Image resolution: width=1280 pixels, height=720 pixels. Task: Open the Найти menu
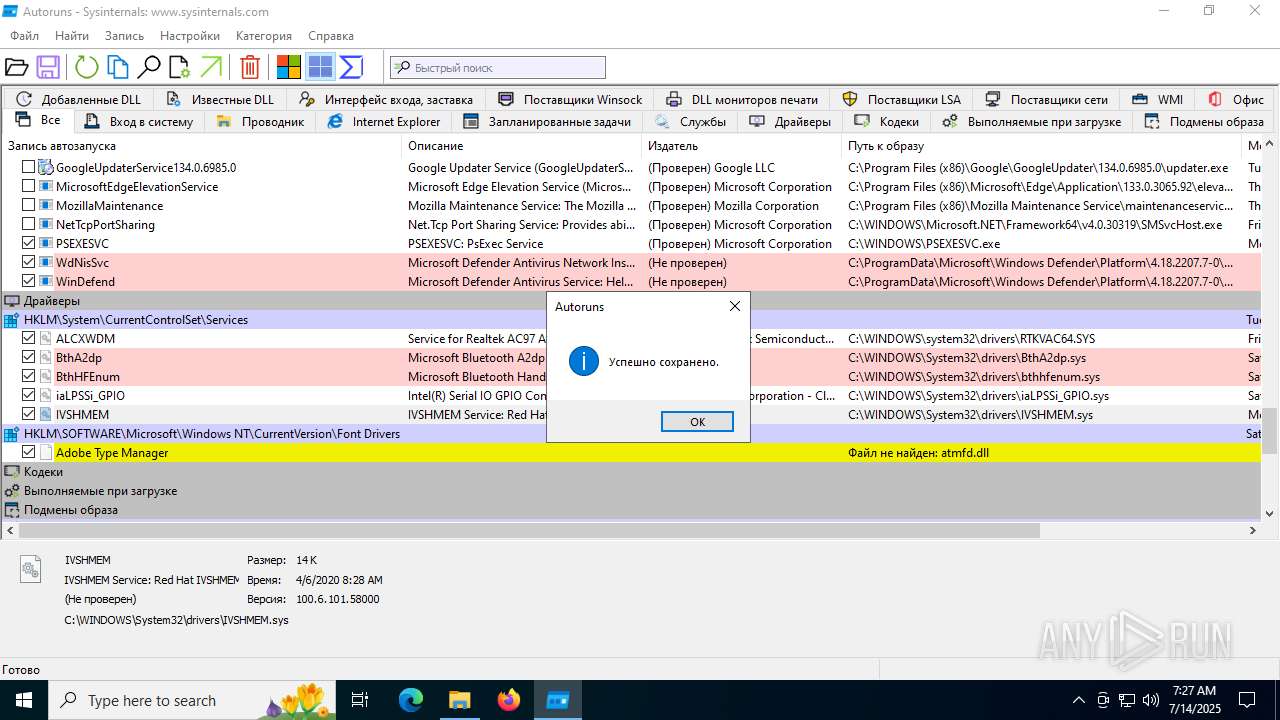point(72,36)
